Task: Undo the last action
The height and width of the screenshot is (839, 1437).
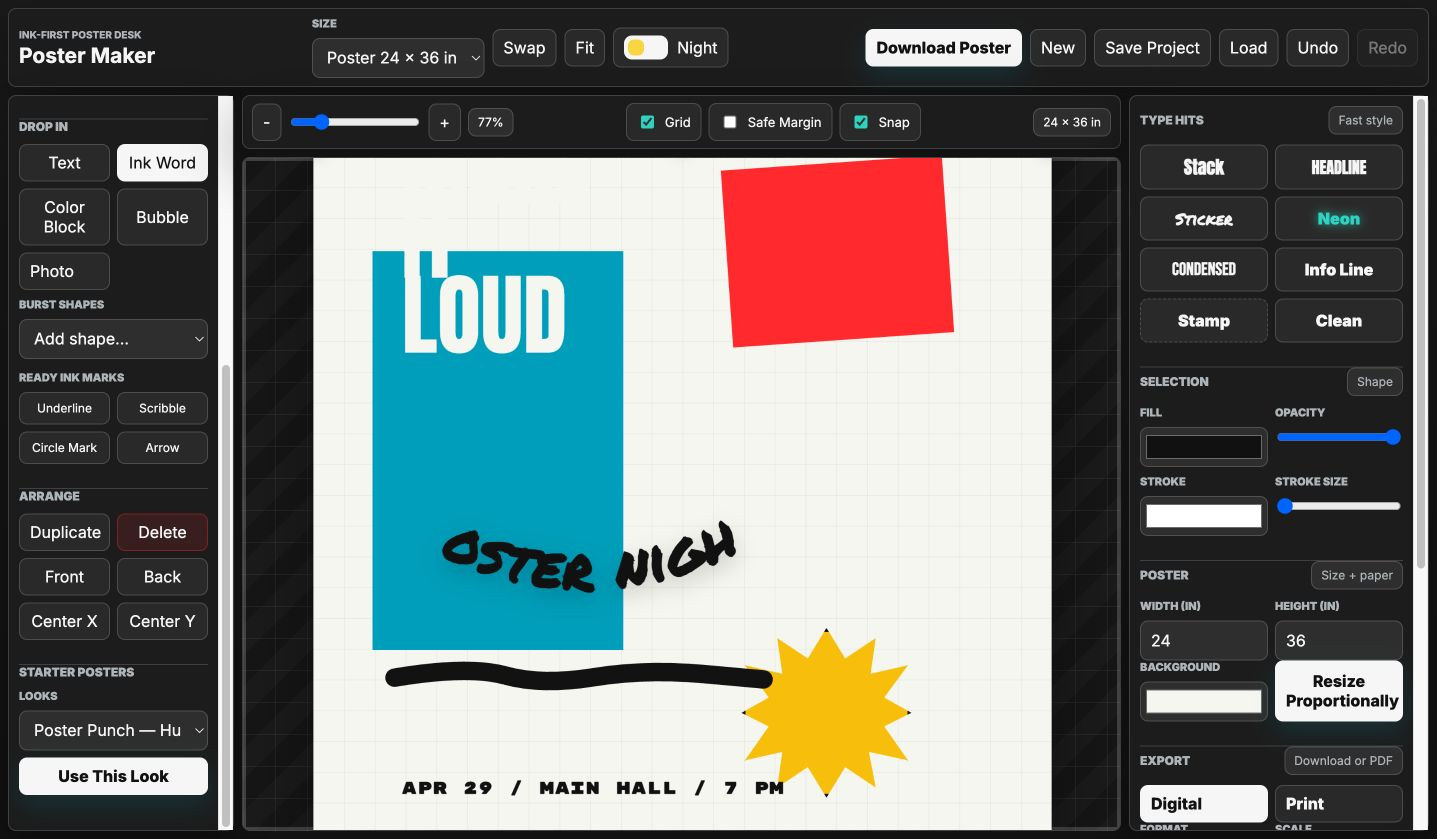Action: point(1318,48)
